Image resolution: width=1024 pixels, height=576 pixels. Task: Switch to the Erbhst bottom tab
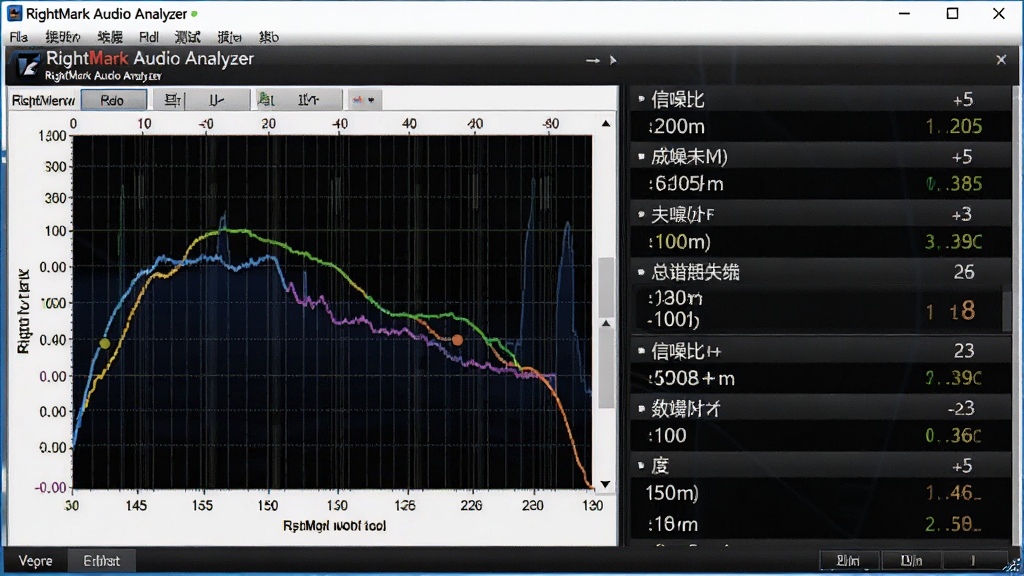click(x=102, y=561)
